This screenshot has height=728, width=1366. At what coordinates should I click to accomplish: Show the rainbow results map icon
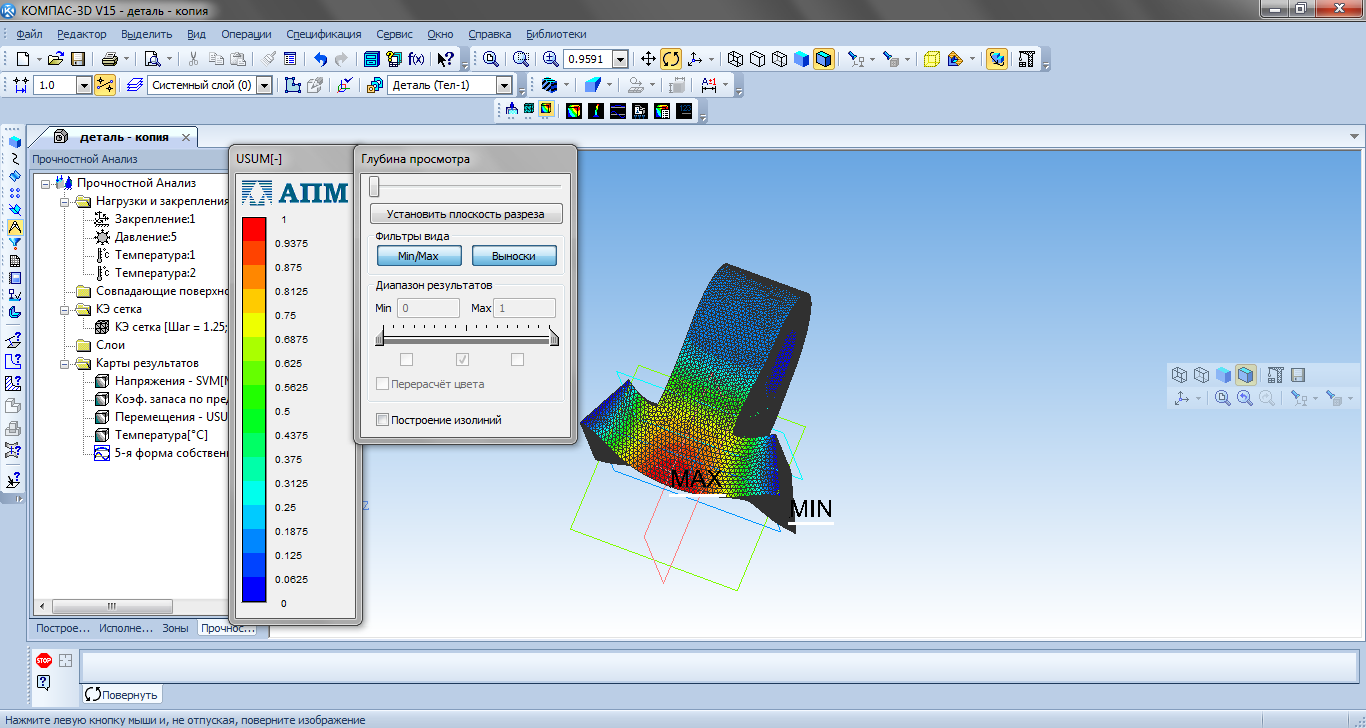tap(574, 111)
